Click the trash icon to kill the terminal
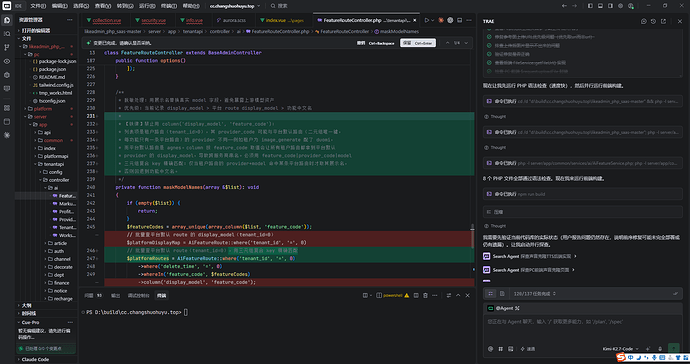690x364 pixels. pyautogui.click(x=425, y=295)
